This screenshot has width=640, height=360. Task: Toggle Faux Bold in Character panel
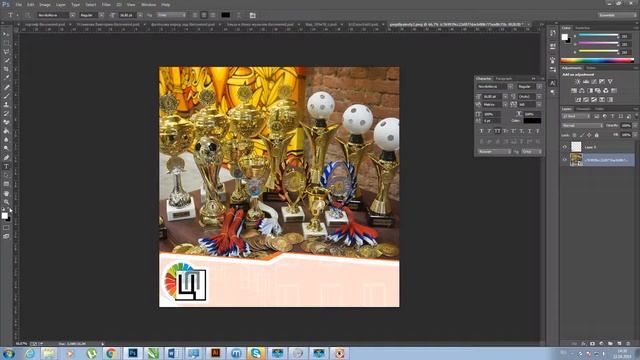[x=481, y=131]
